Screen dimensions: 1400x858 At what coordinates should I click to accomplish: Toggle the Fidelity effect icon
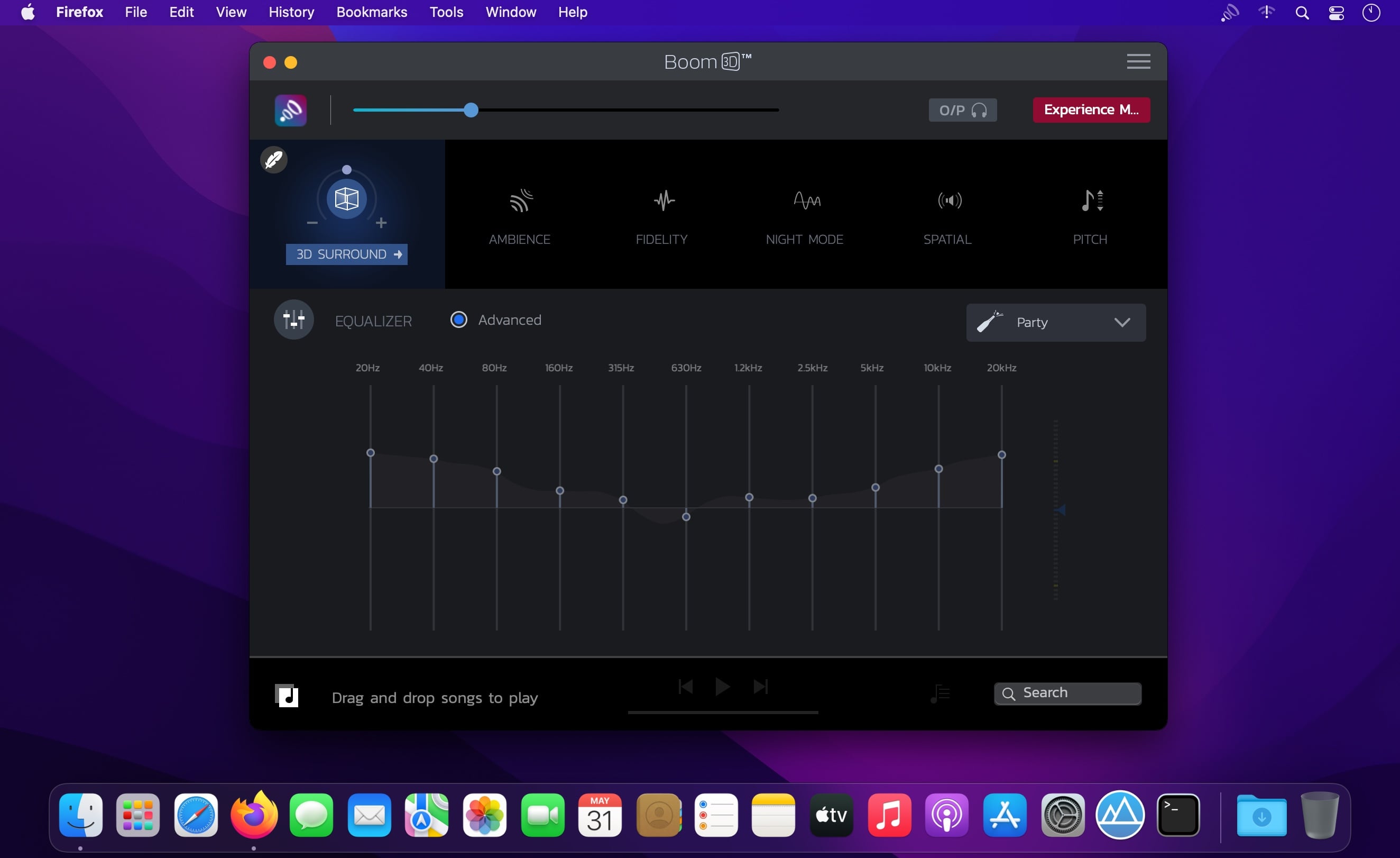pos(664,200)
